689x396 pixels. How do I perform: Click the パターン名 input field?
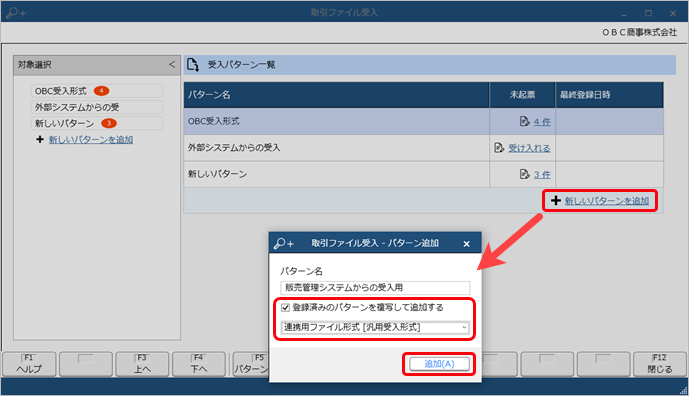[375, 287]
